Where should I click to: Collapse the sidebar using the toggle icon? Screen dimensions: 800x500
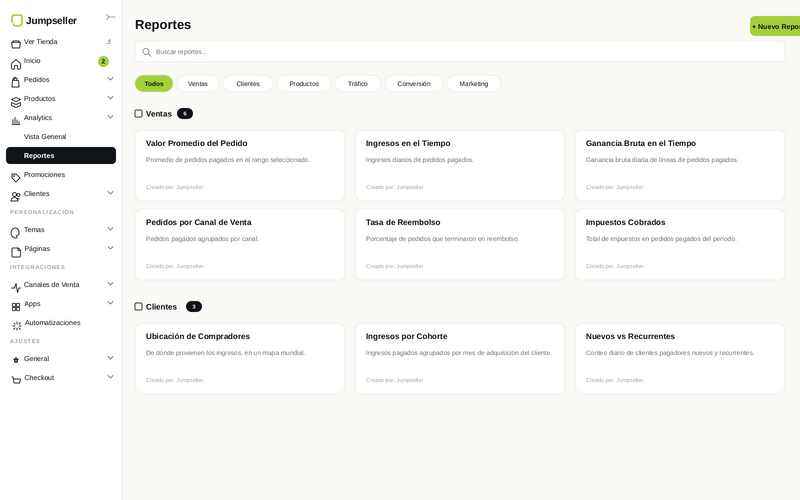[110, 17]
